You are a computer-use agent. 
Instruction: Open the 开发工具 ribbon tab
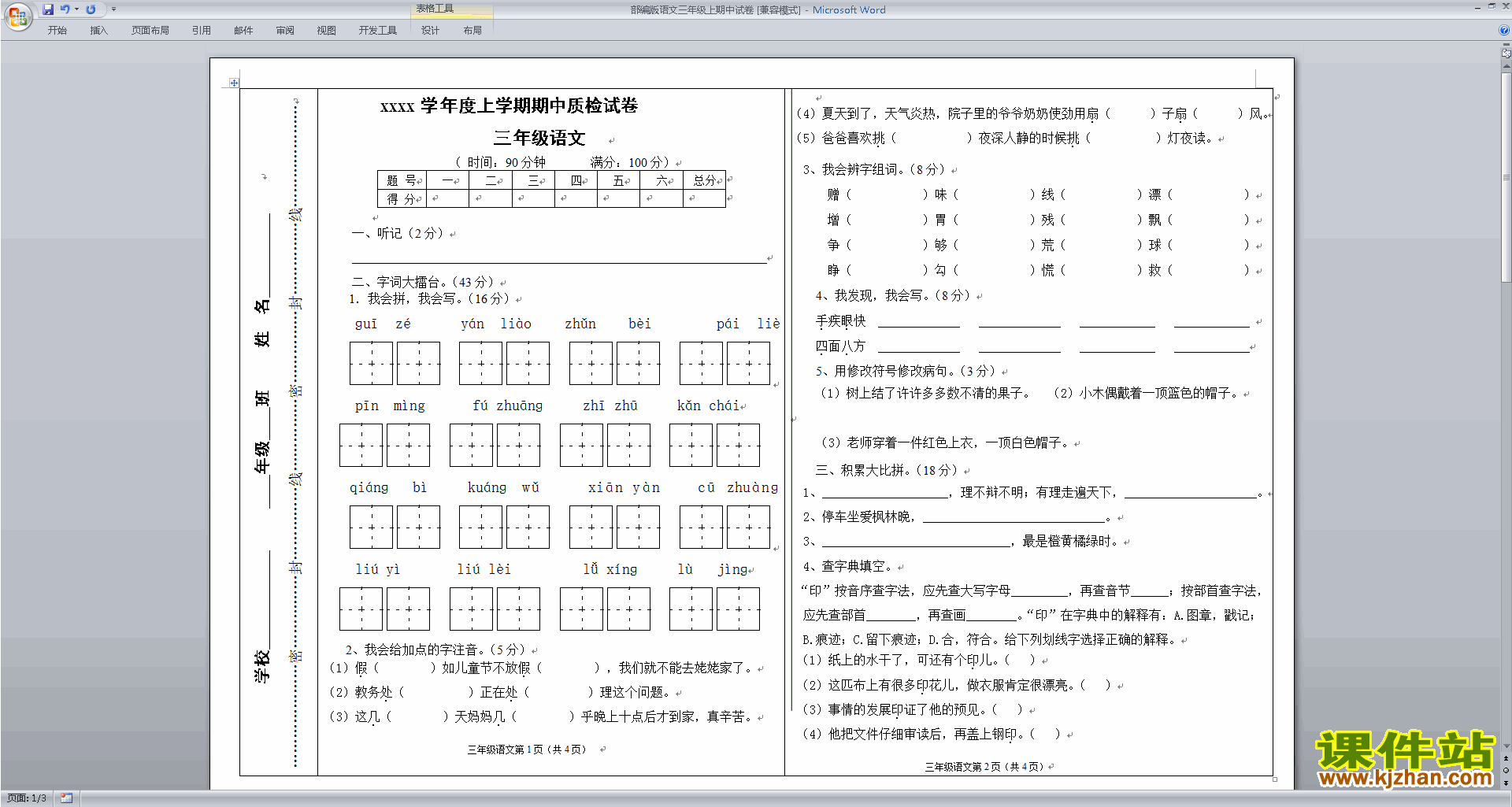point(377,31)
